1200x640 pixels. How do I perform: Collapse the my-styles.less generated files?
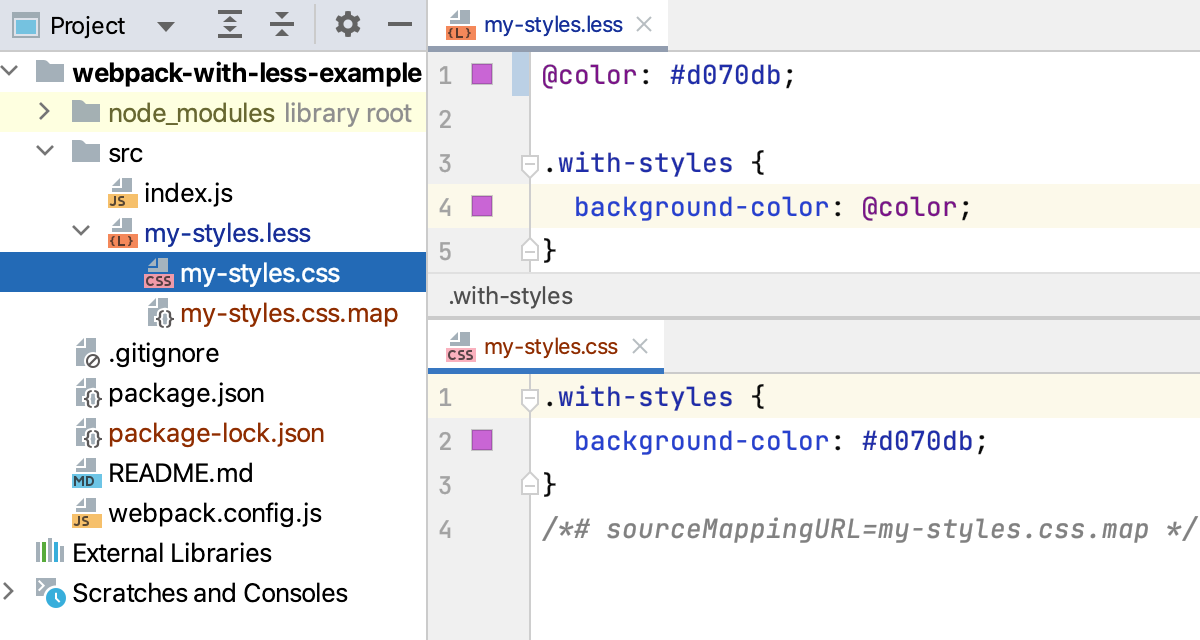pyautogui.click(x=81, y=232)
